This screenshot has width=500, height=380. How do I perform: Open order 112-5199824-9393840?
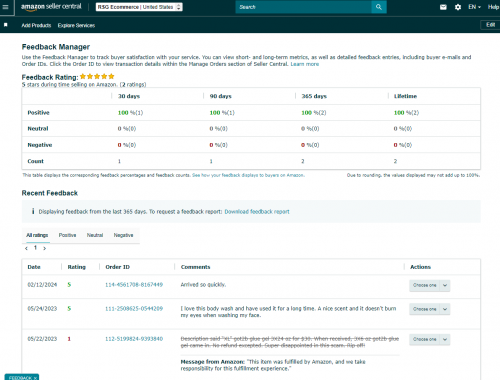click(134, 339)
